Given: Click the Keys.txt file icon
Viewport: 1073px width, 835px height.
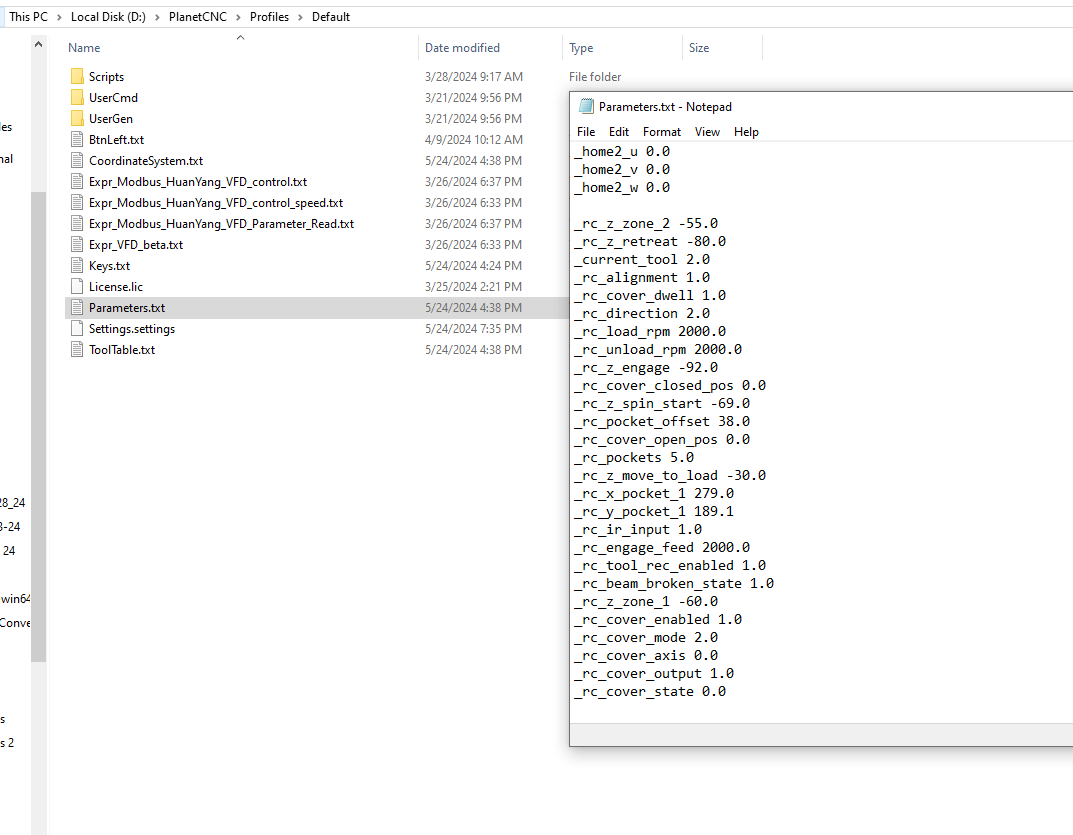Looking at the screenshot, I should (x=77, y=266).
